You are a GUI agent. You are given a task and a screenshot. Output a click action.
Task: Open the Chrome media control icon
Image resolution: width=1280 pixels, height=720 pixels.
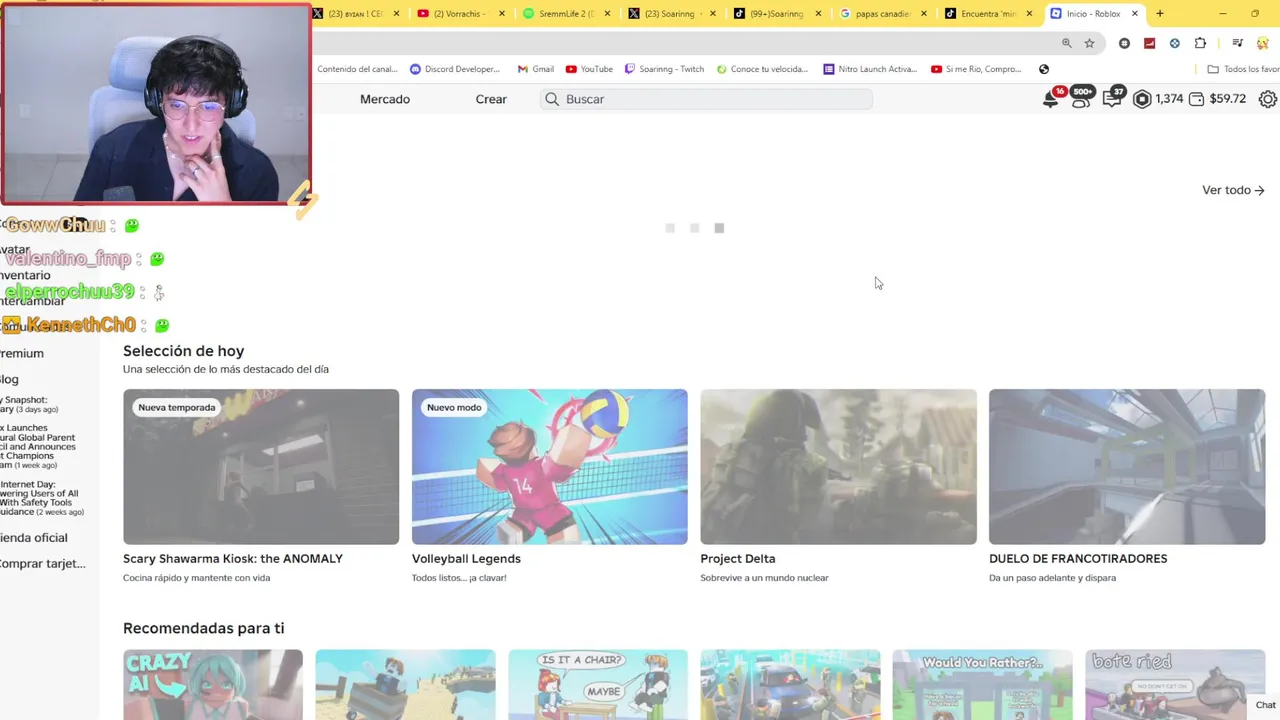tap(1237, 43)
